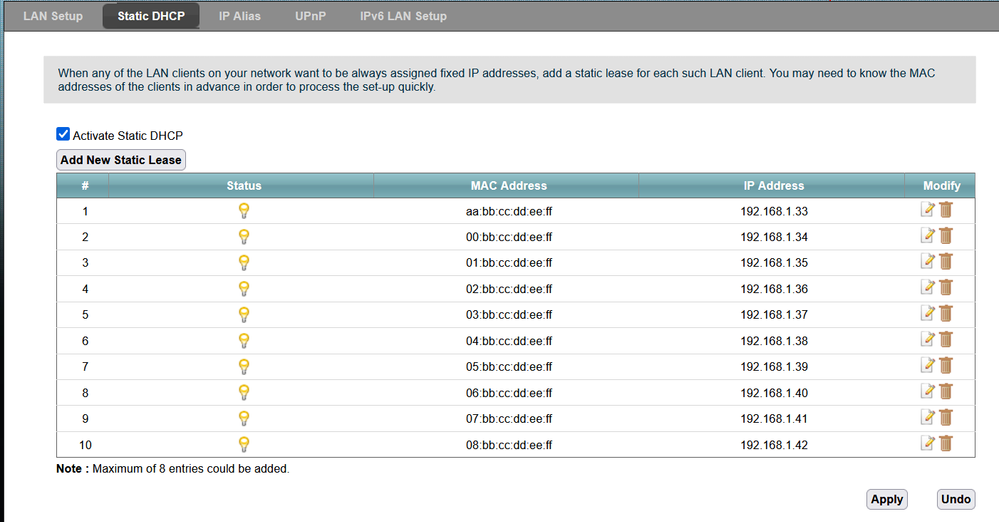This screenshot has width=999, height=522.
Task: Open the IPv6 LAN Setup tab
Action: 403,16
